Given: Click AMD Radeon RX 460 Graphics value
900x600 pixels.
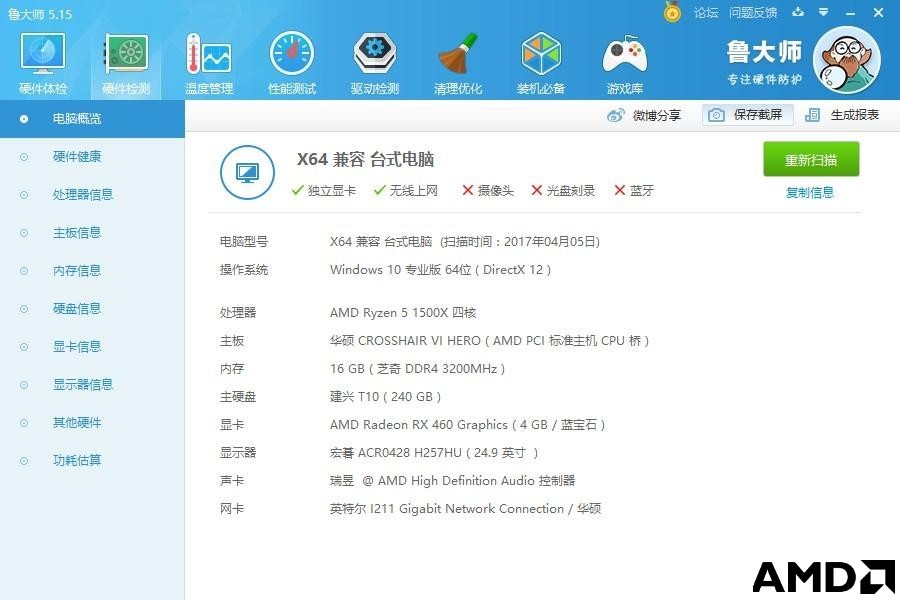Looking at the screenshot, I should click(x=467, y=425).
